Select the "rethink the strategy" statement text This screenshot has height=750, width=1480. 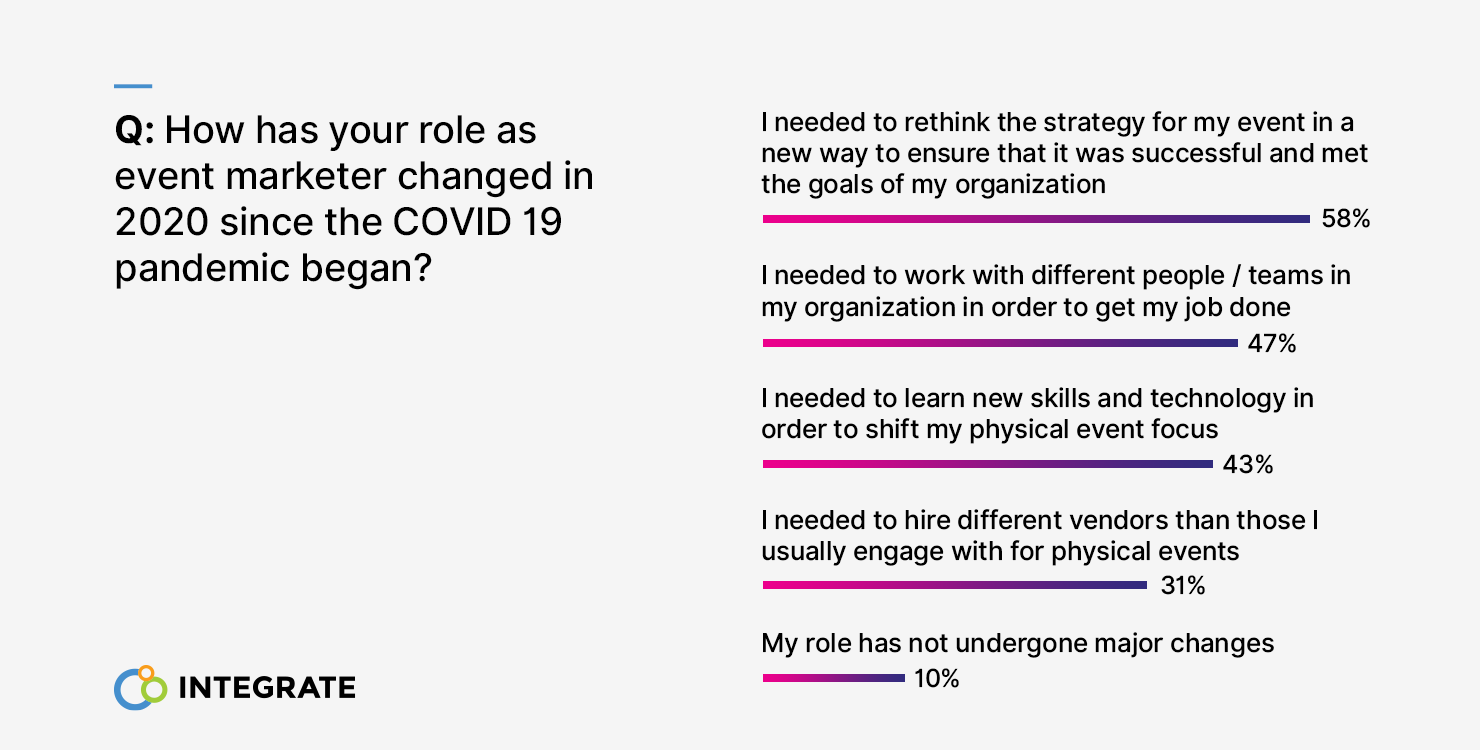(x=1064, y=153)
